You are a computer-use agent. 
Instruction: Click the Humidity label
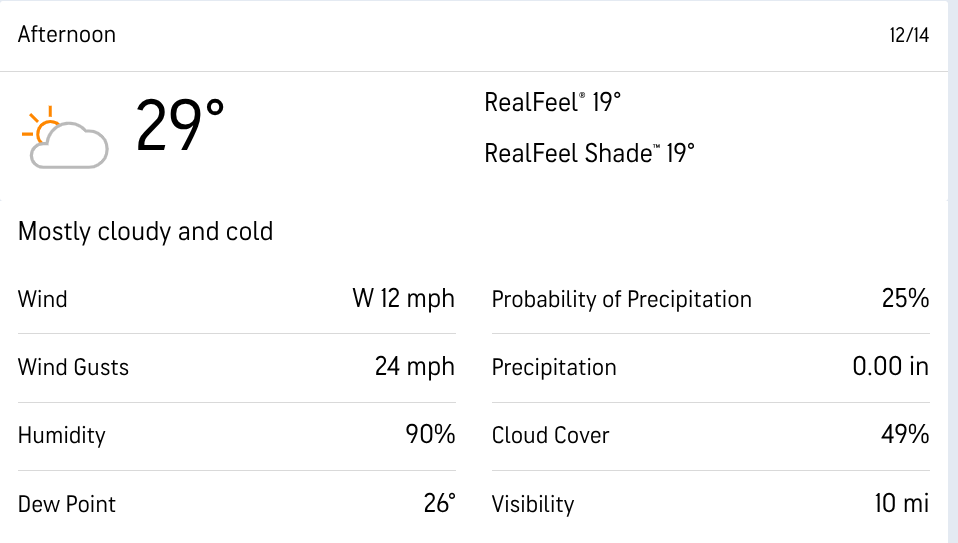pos(61,435)
